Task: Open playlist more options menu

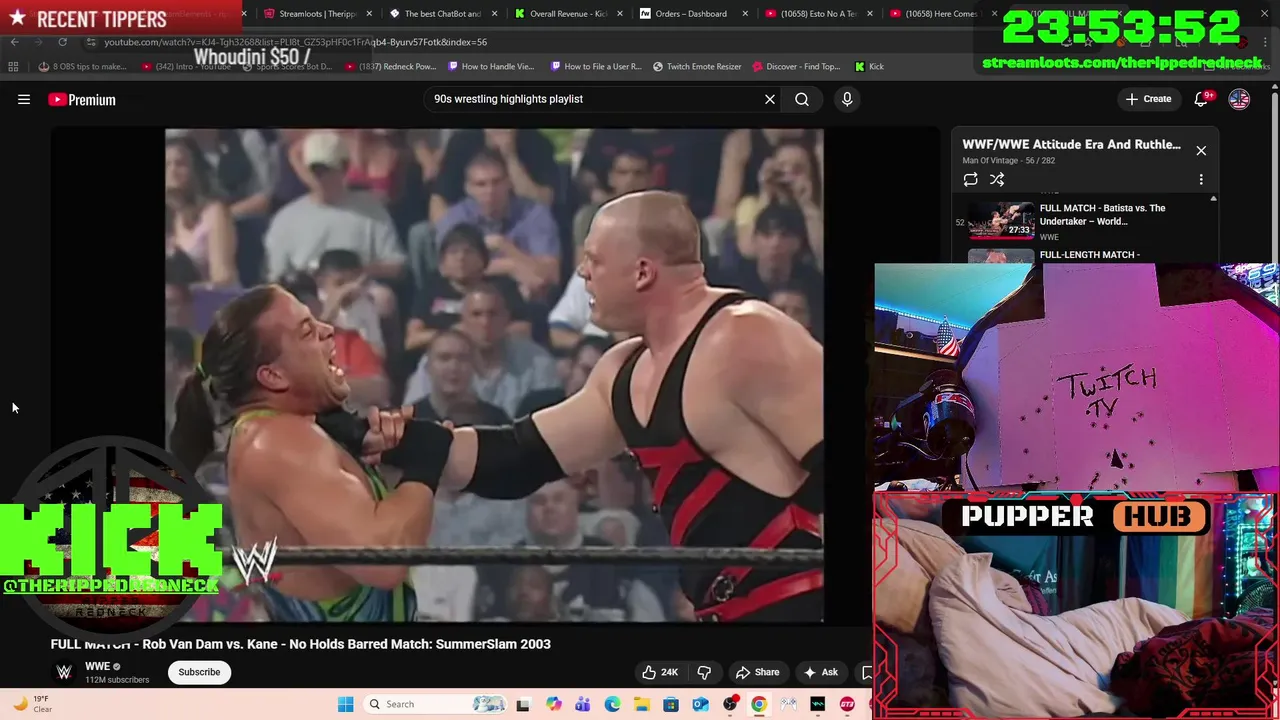Action: click(x=1201, y=180)
